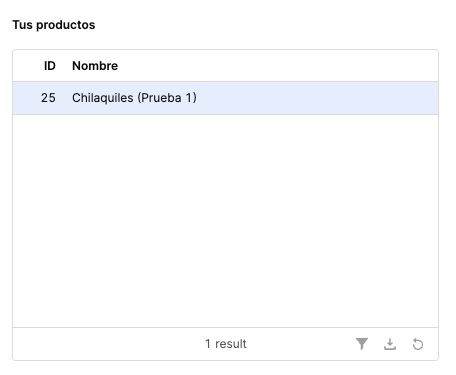Click the blank header area right of Nombre
The width and height of the screenshot is (456, 375).
click(x=277, y=66)
